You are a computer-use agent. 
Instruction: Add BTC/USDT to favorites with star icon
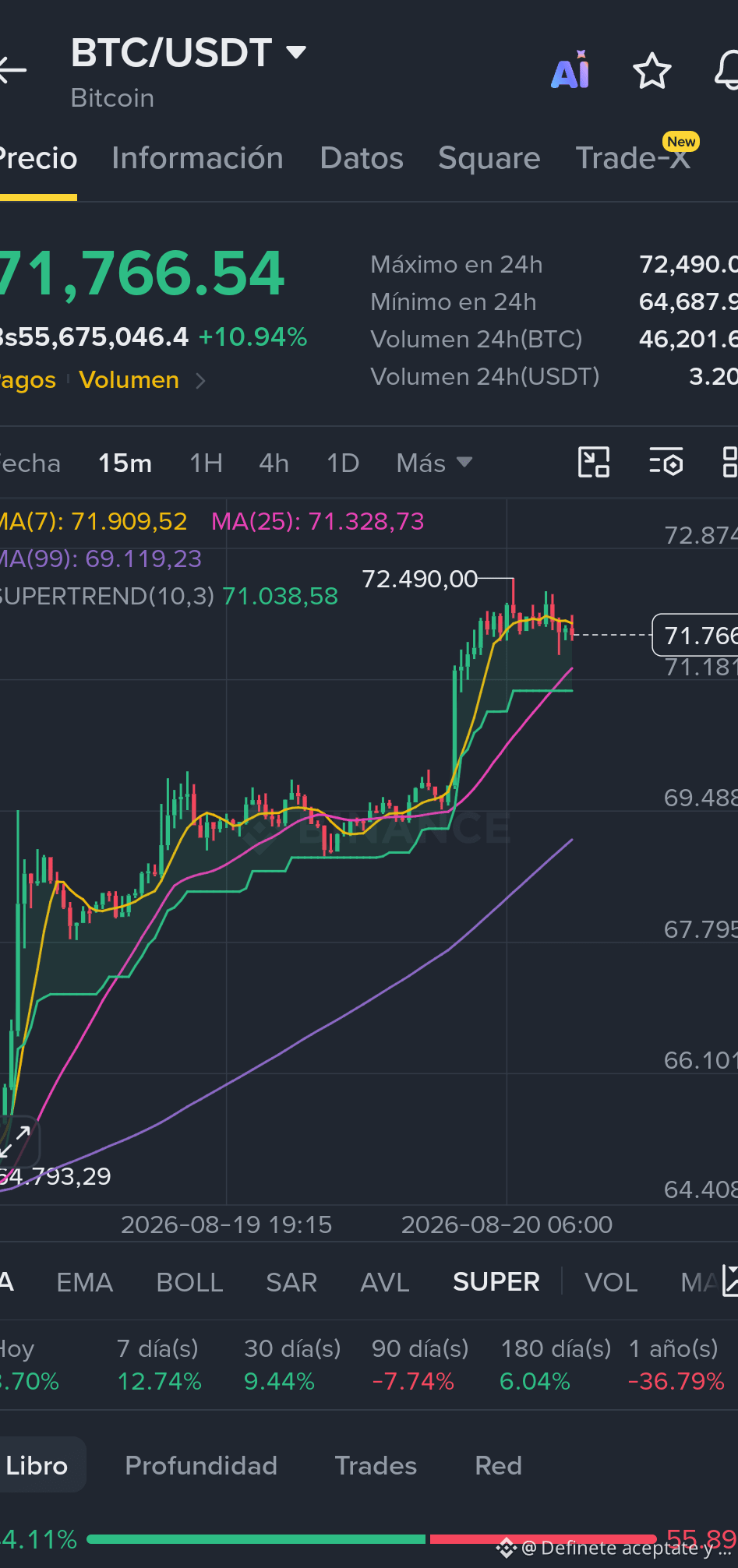[651, 71]
